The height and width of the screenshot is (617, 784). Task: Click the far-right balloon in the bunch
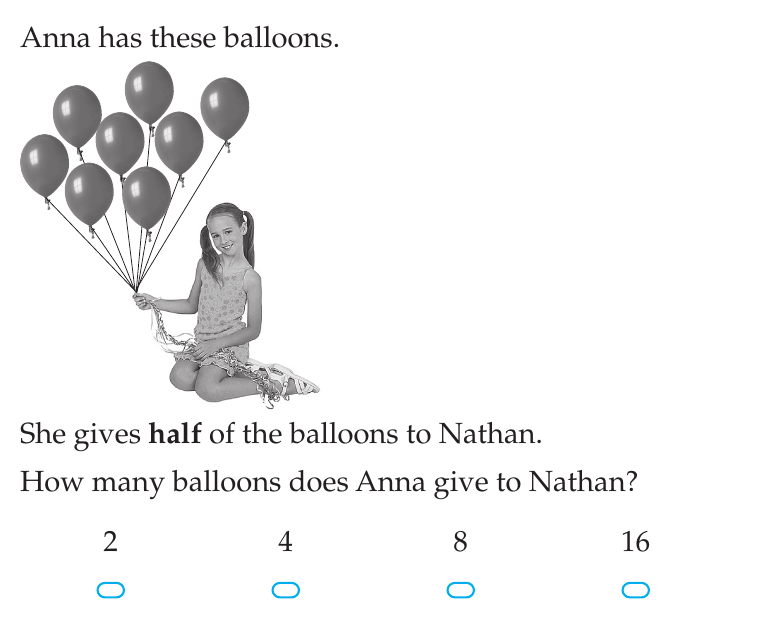click(x=224, y=110)
